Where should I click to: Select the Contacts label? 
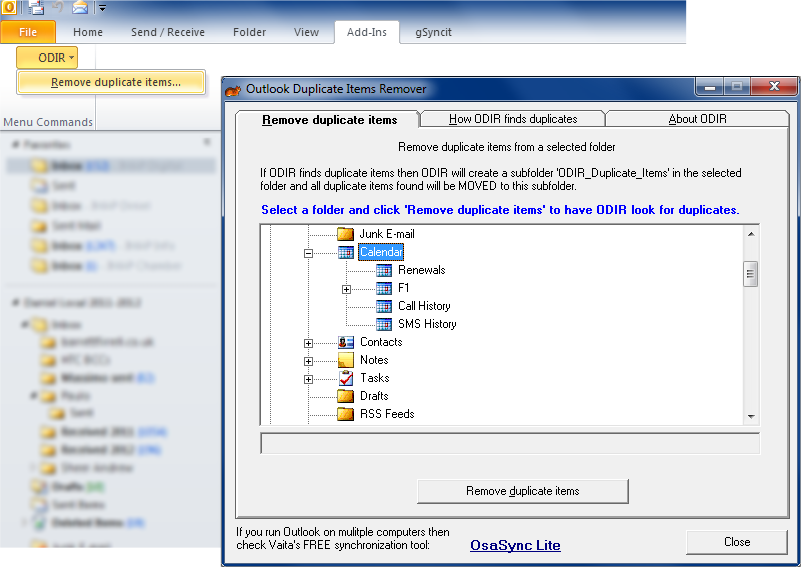point(381,342)
